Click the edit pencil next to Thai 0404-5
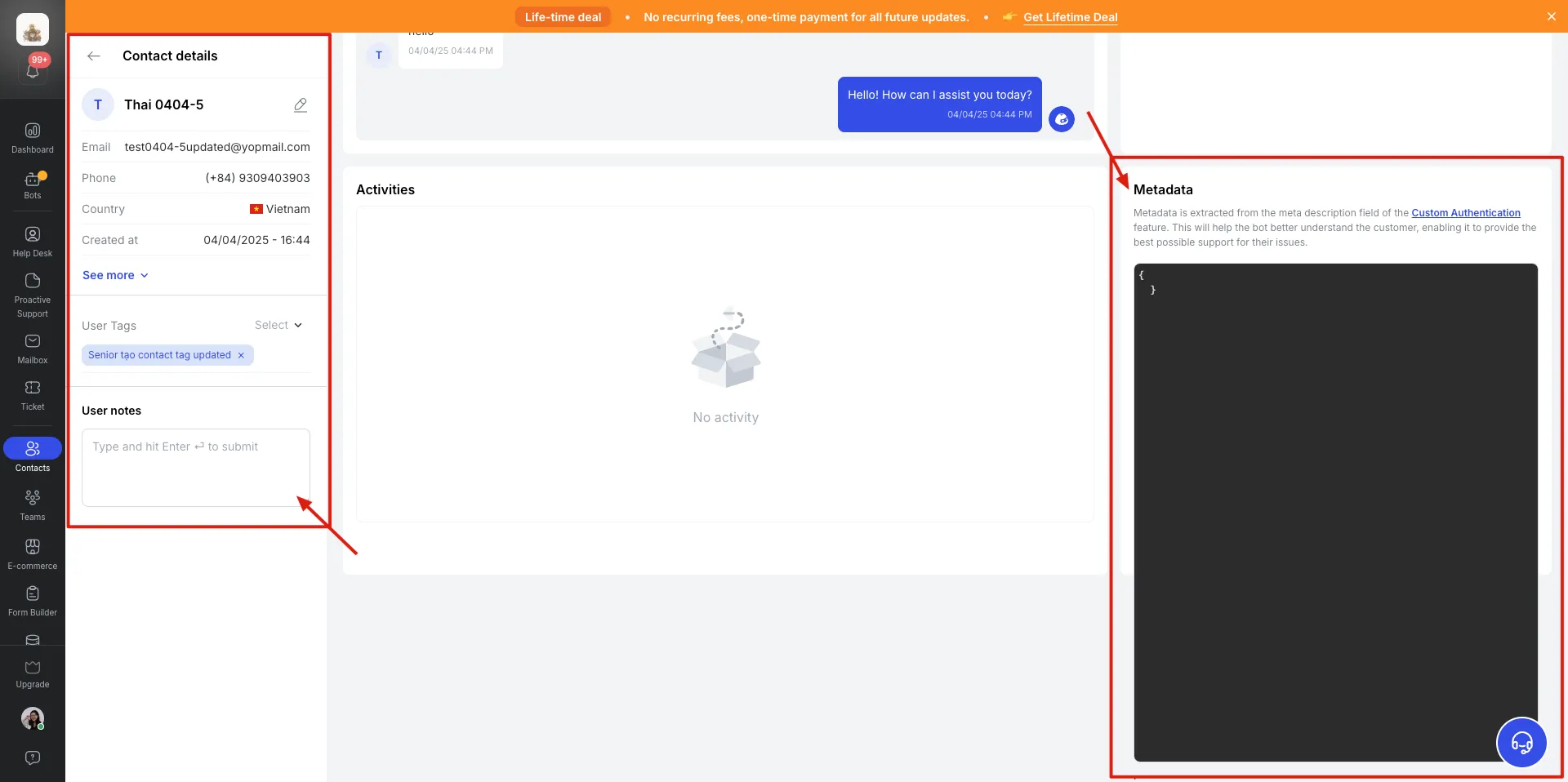Screen dimensions: 1568x782 [301, 105]
